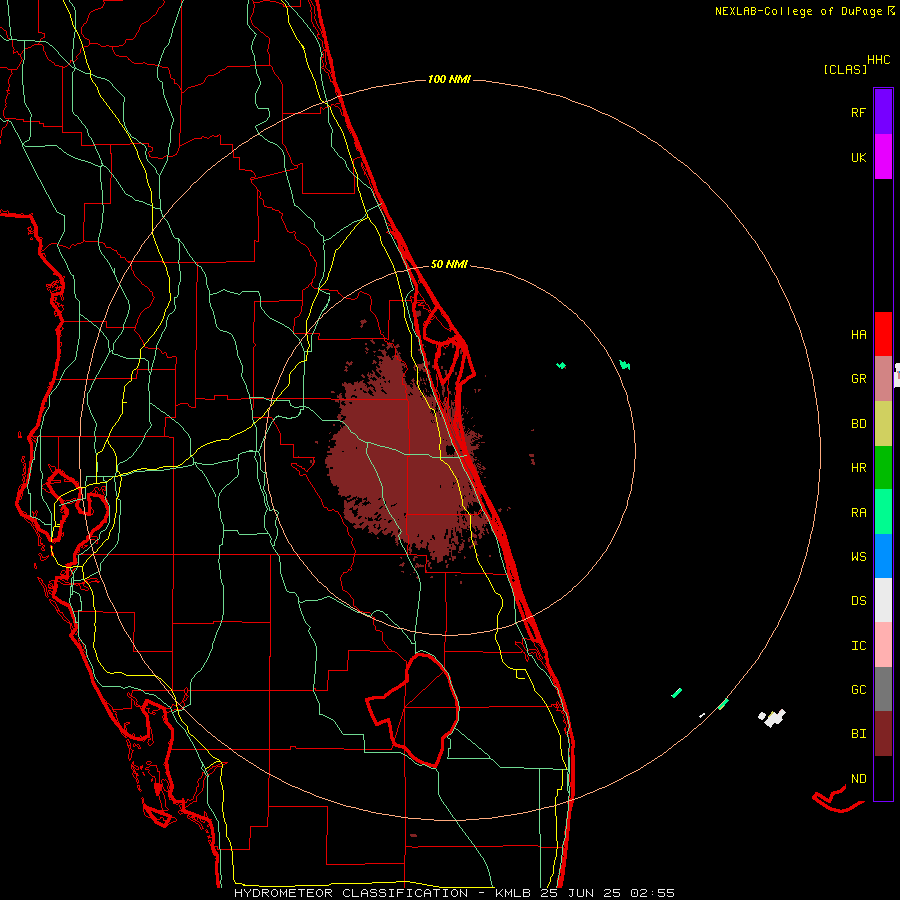Screen dimensions: 900x900
Task: Click the 'DS' legend label
Action: (x=858, y=601)
